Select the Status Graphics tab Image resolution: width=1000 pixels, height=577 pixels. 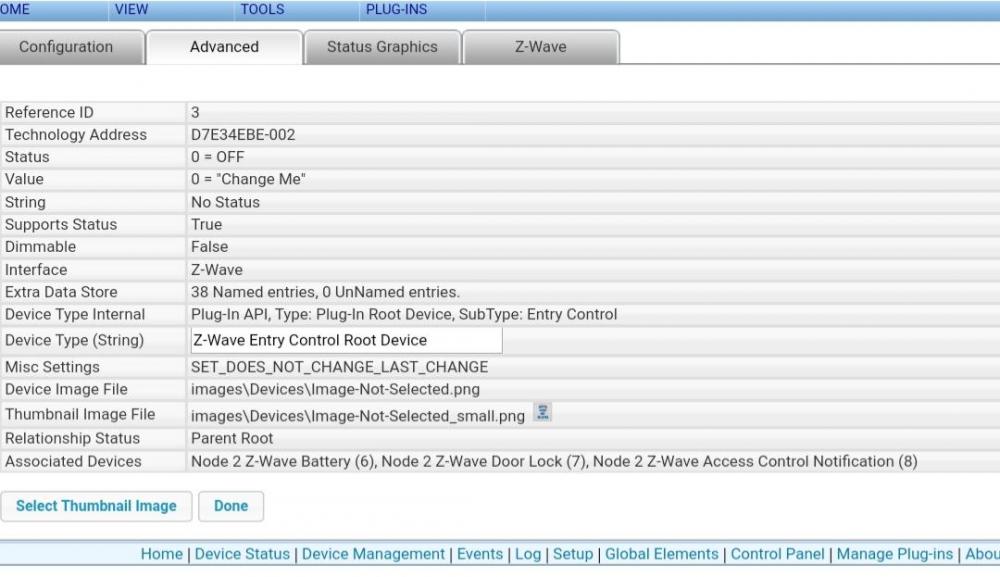tap(382, 47)
